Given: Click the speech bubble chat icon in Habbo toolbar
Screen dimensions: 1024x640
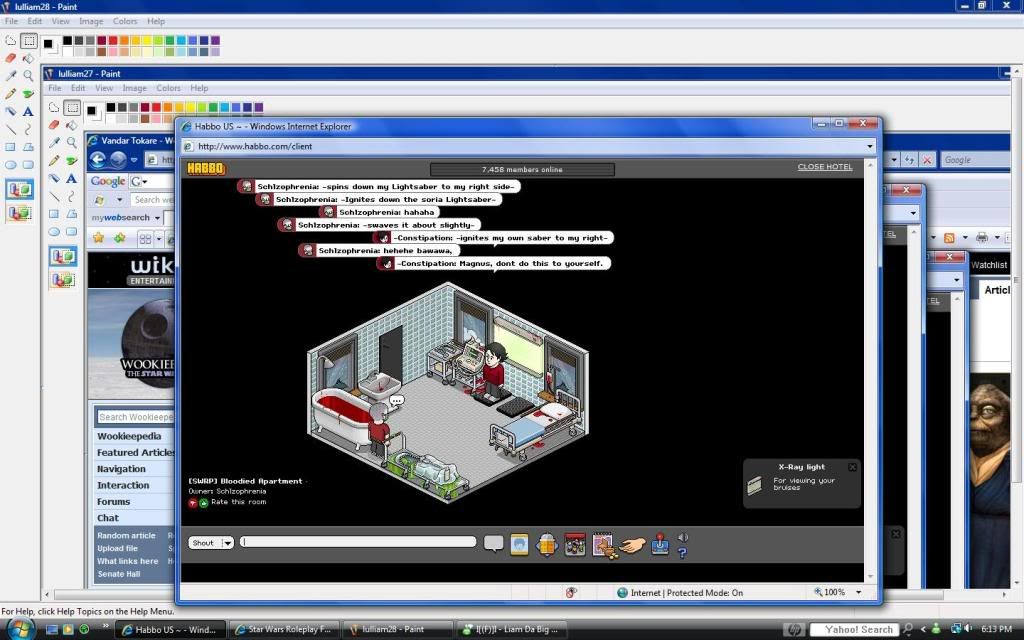Looking at the screenshot, I should [493, 543].
